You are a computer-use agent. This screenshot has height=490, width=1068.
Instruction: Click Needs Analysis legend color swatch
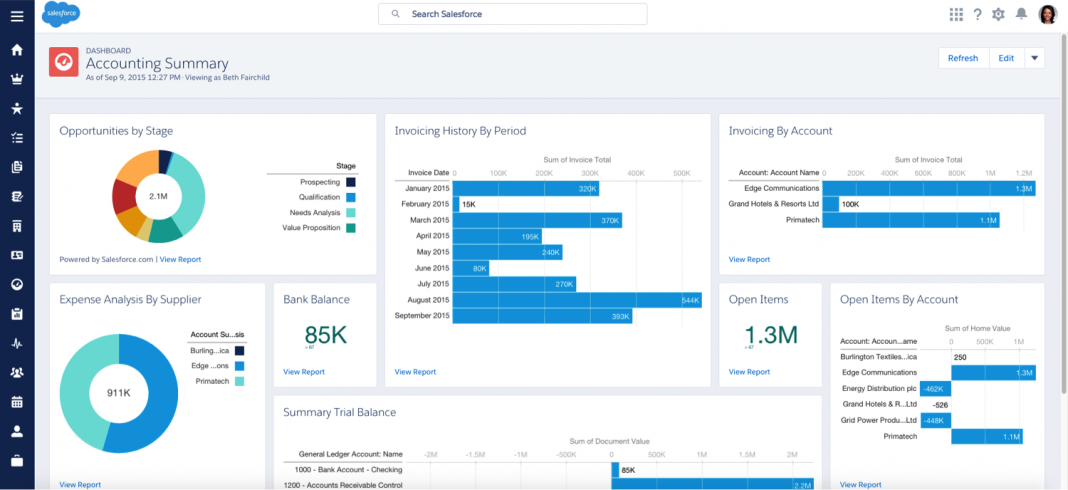[x=351, y=213]
